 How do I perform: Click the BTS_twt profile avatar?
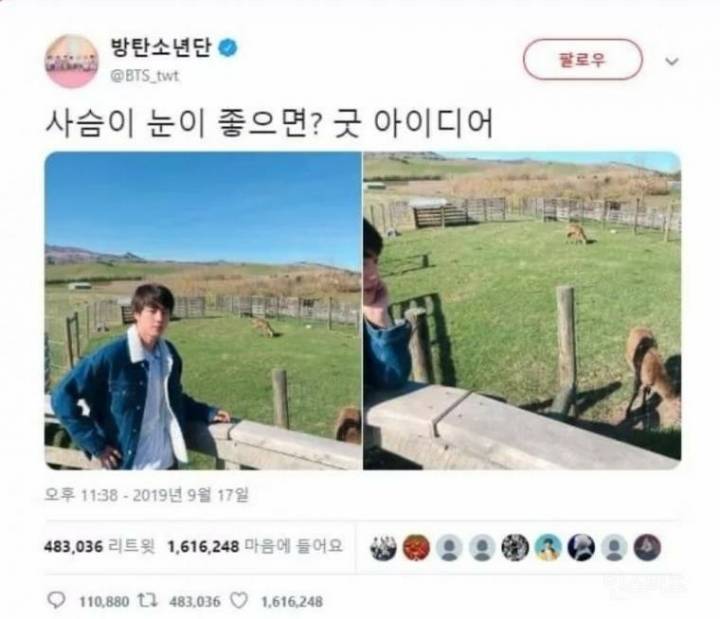pyautogui.click(x=71, y=61)
